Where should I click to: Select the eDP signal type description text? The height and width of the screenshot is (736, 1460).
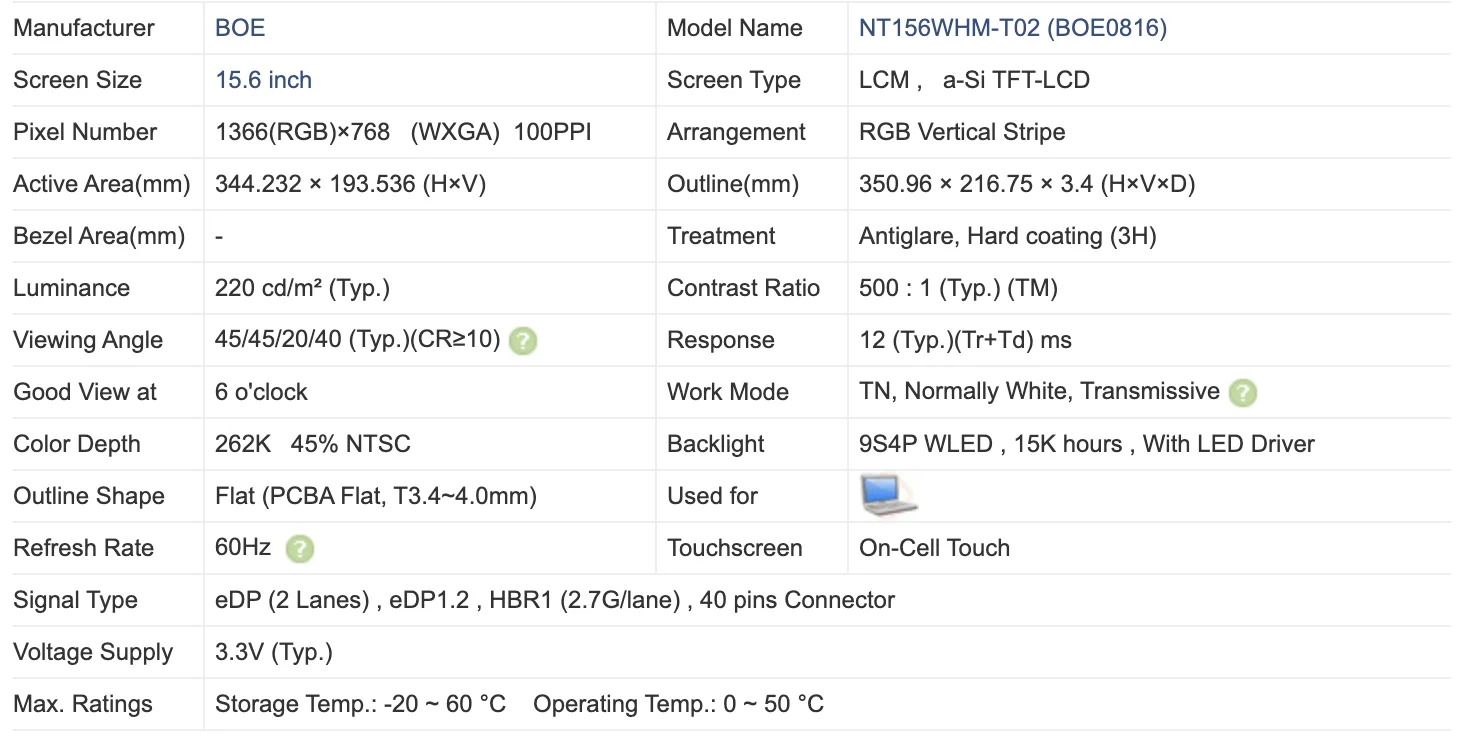(555, 600)
